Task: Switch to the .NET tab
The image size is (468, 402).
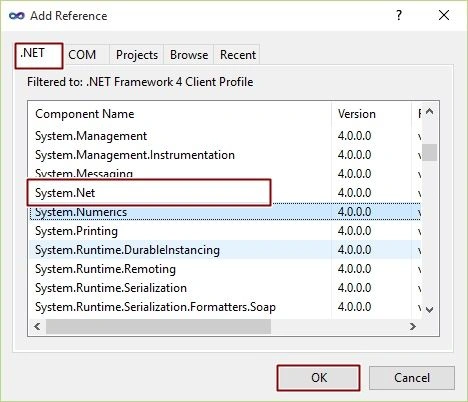Action: (39, 55)
